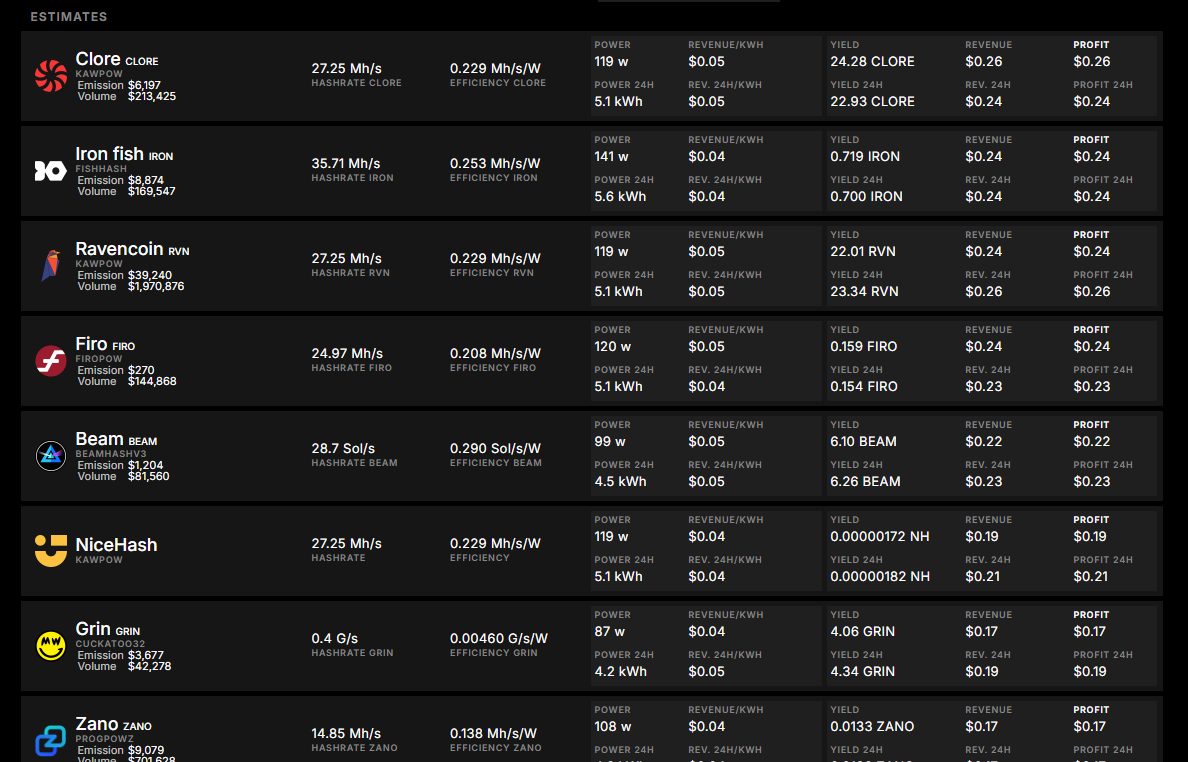Click the Firo coin name
Screen dimensions: 1188x762
pyautogui.click(x=91, y=344)
